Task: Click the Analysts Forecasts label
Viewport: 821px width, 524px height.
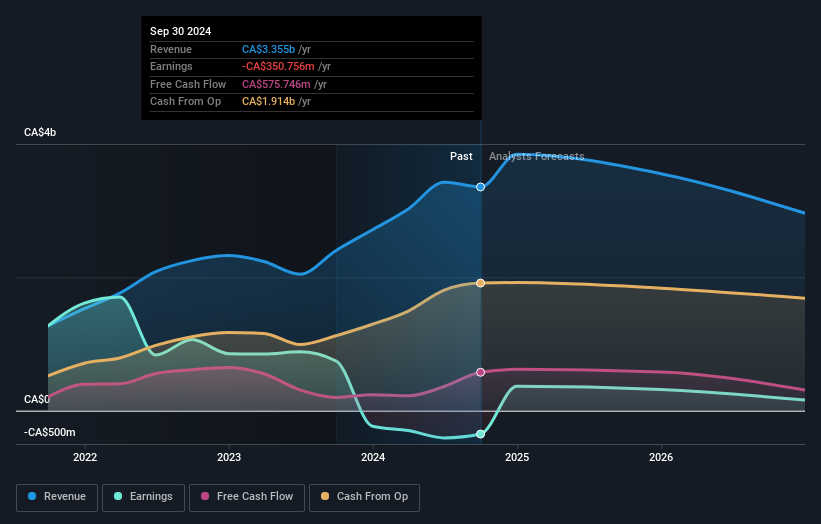Action: [537, 157]
